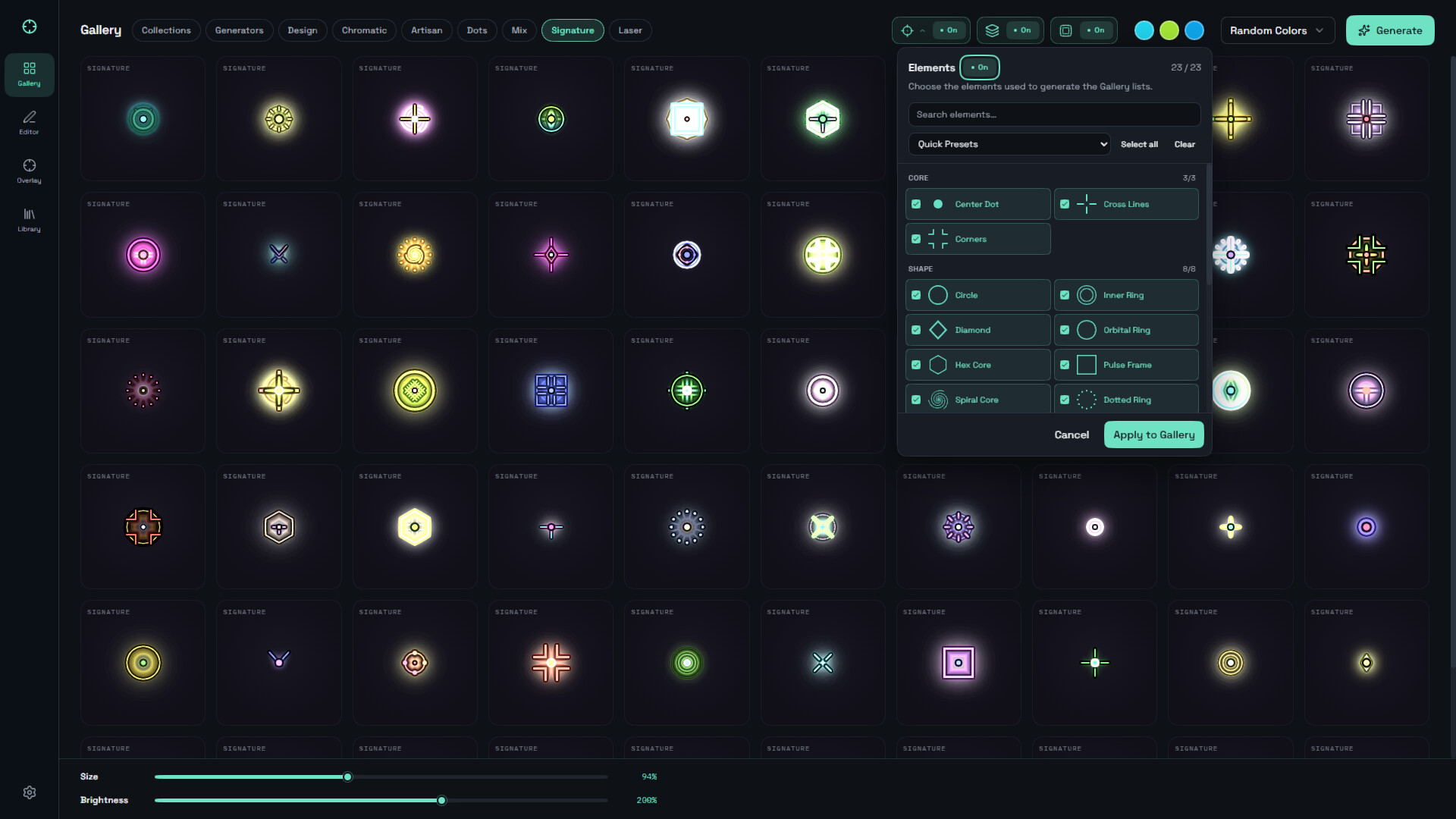Switch to the Laser tab
Screen dimensions: 1456x819
tap(630, 30)
